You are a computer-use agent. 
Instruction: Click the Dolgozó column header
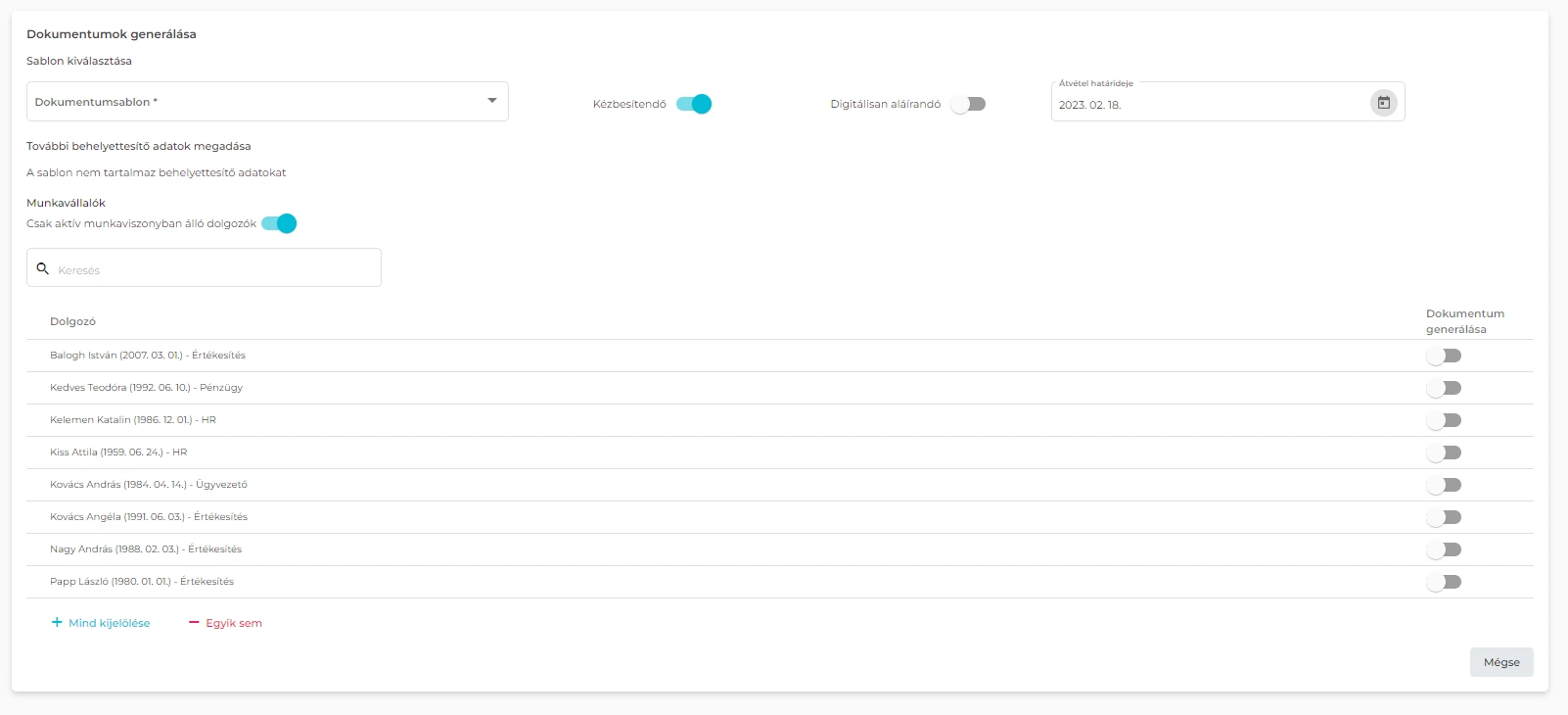coord(73,321)
